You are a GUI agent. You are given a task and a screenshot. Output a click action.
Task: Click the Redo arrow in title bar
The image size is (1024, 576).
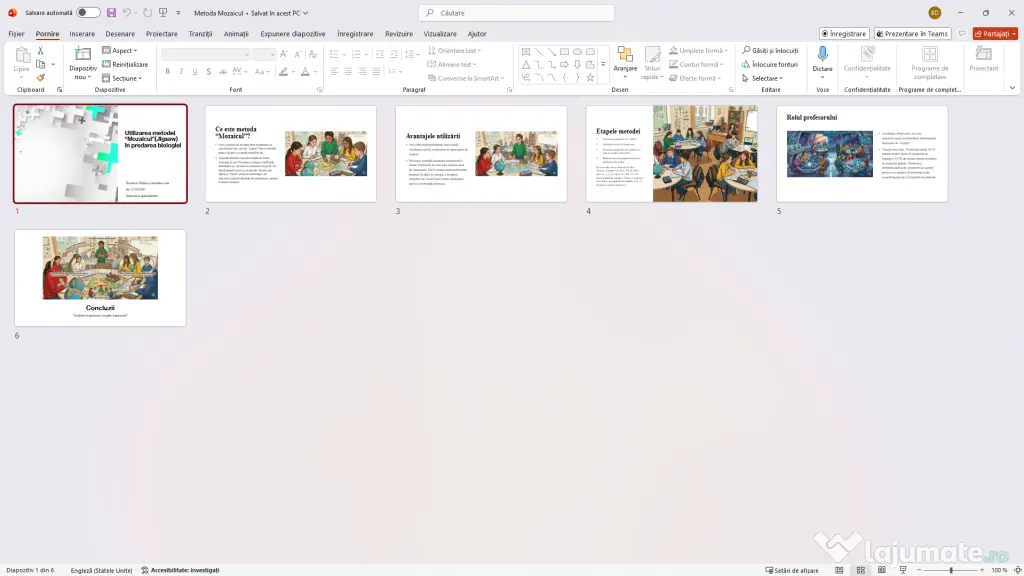[x=148, y=13]
